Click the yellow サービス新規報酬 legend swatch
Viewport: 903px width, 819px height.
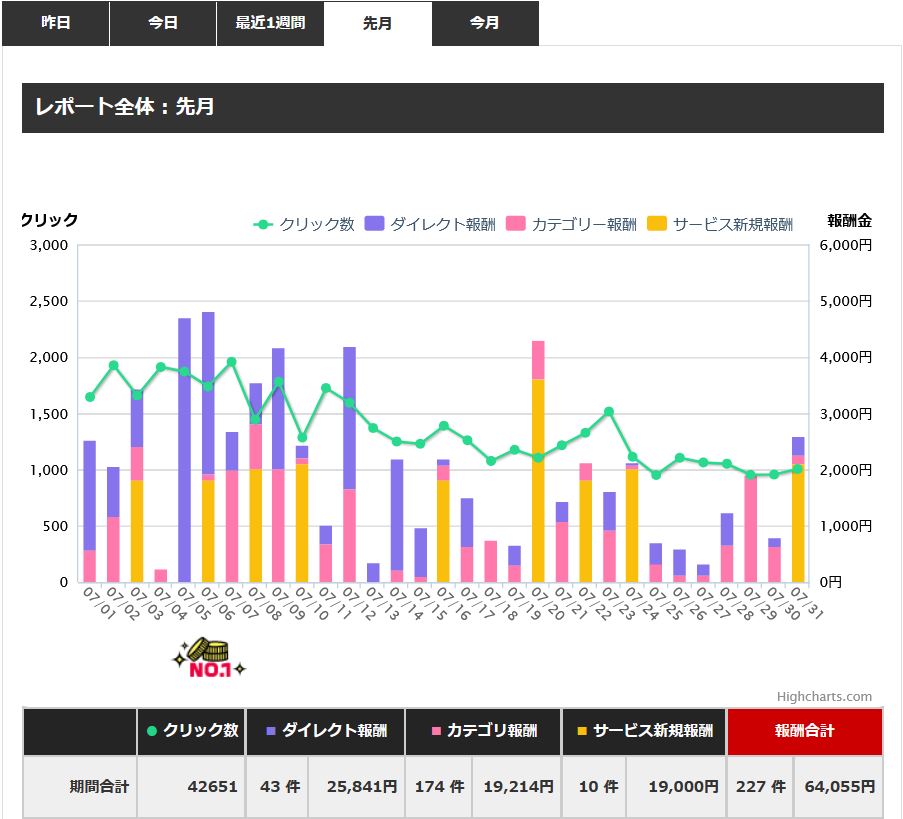[657, 223]
